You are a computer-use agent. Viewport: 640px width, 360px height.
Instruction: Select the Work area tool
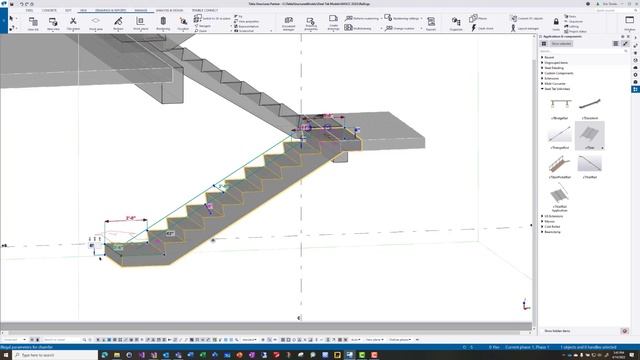coord(96,24)
